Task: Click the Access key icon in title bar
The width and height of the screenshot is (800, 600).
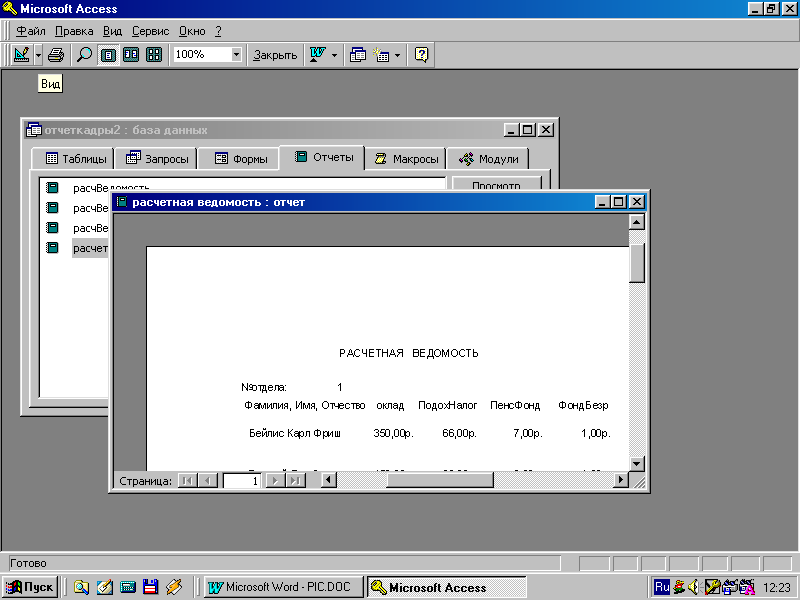Action: 10,9
